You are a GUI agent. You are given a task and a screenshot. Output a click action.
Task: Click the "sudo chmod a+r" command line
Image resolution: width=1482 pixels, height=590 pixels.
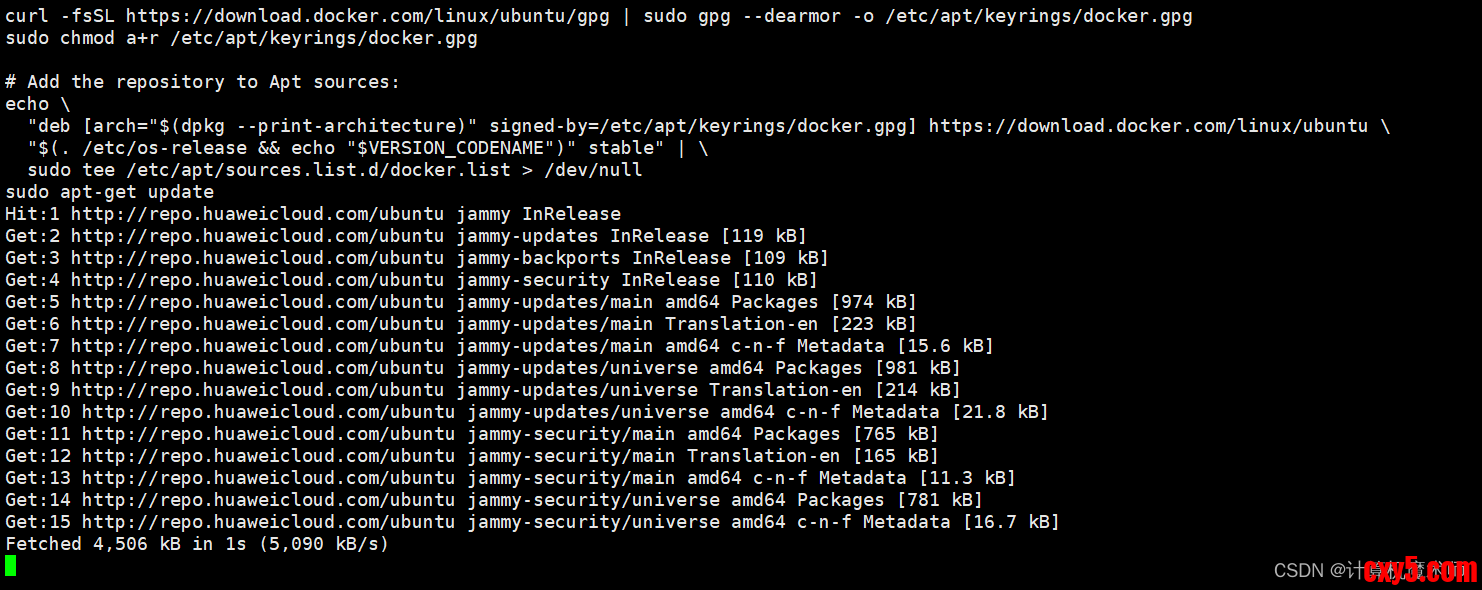[x=241, y=38]
